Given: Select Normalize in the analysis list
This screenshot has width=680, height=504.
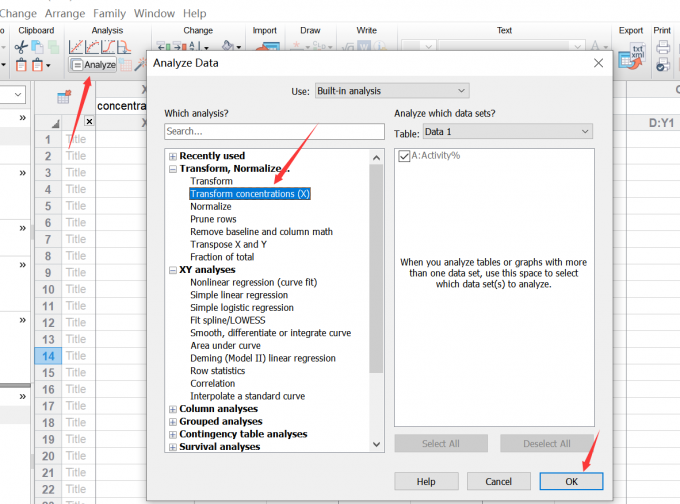Looking at the screenshot, I should pyautogui.click(x=210, y=207).
